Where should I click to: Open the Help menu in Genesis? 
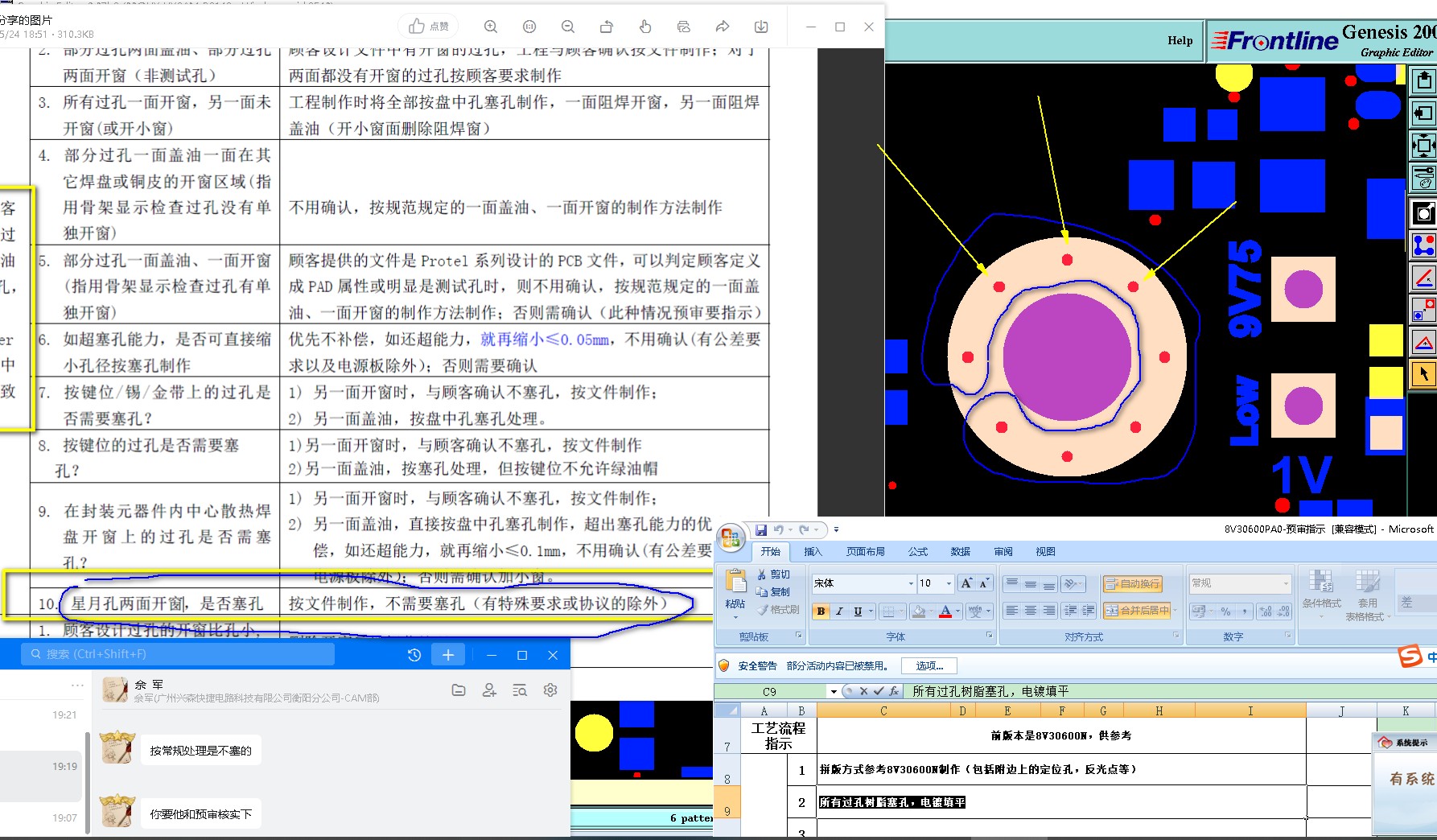(1180, 40)
